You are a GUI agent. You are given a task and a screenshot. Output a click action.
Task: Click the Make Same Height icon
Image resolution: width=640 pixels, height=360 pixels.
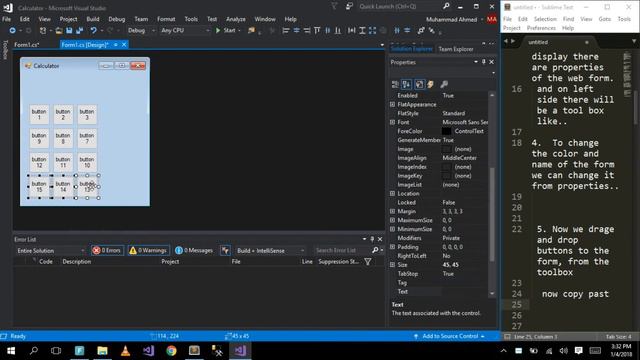tap(362, 31)
